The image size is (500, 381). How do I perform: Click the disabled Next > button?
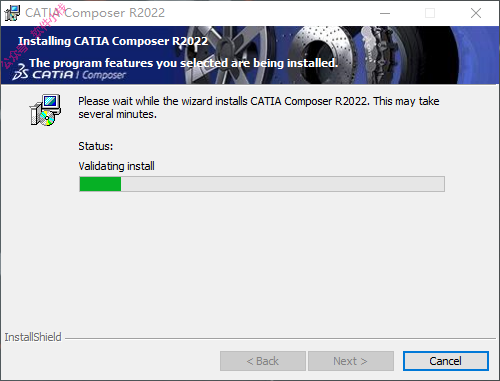[x=351, y=361]
